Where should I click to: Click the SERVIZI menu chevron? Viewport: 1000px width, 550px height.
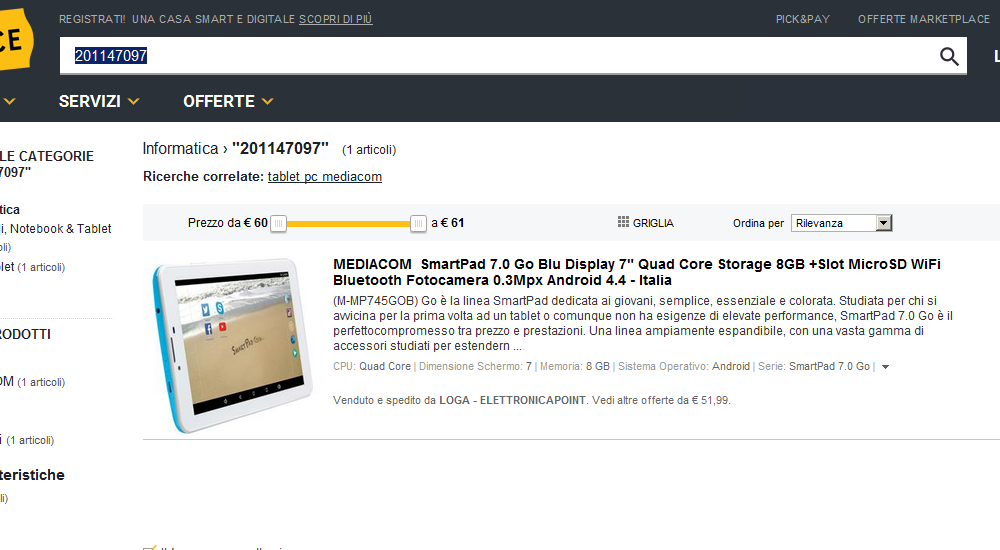click(x=133, y=101)
